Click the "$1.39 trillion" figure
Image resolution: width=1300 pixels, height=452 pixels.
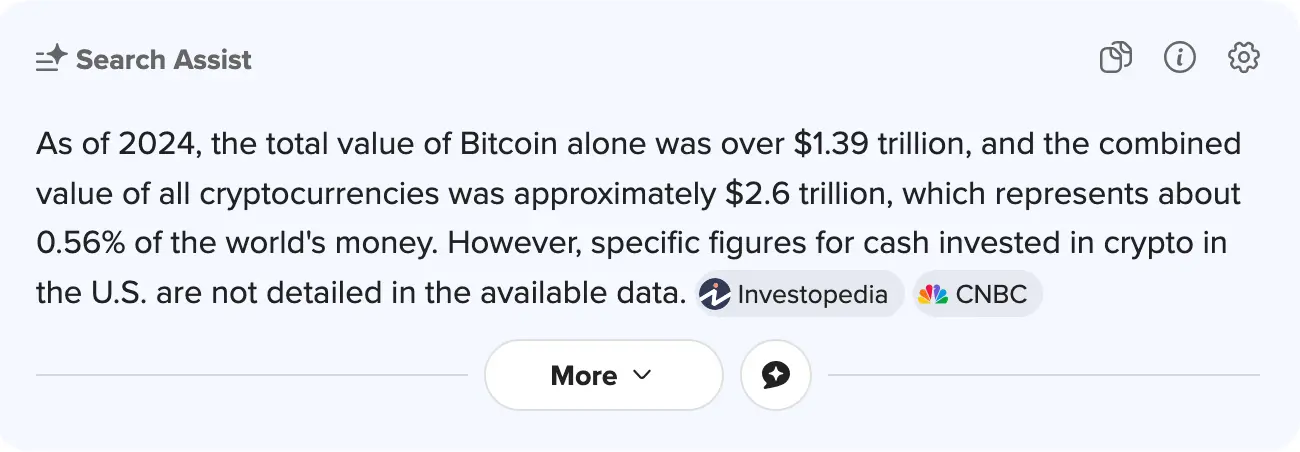tap(880, 144)
